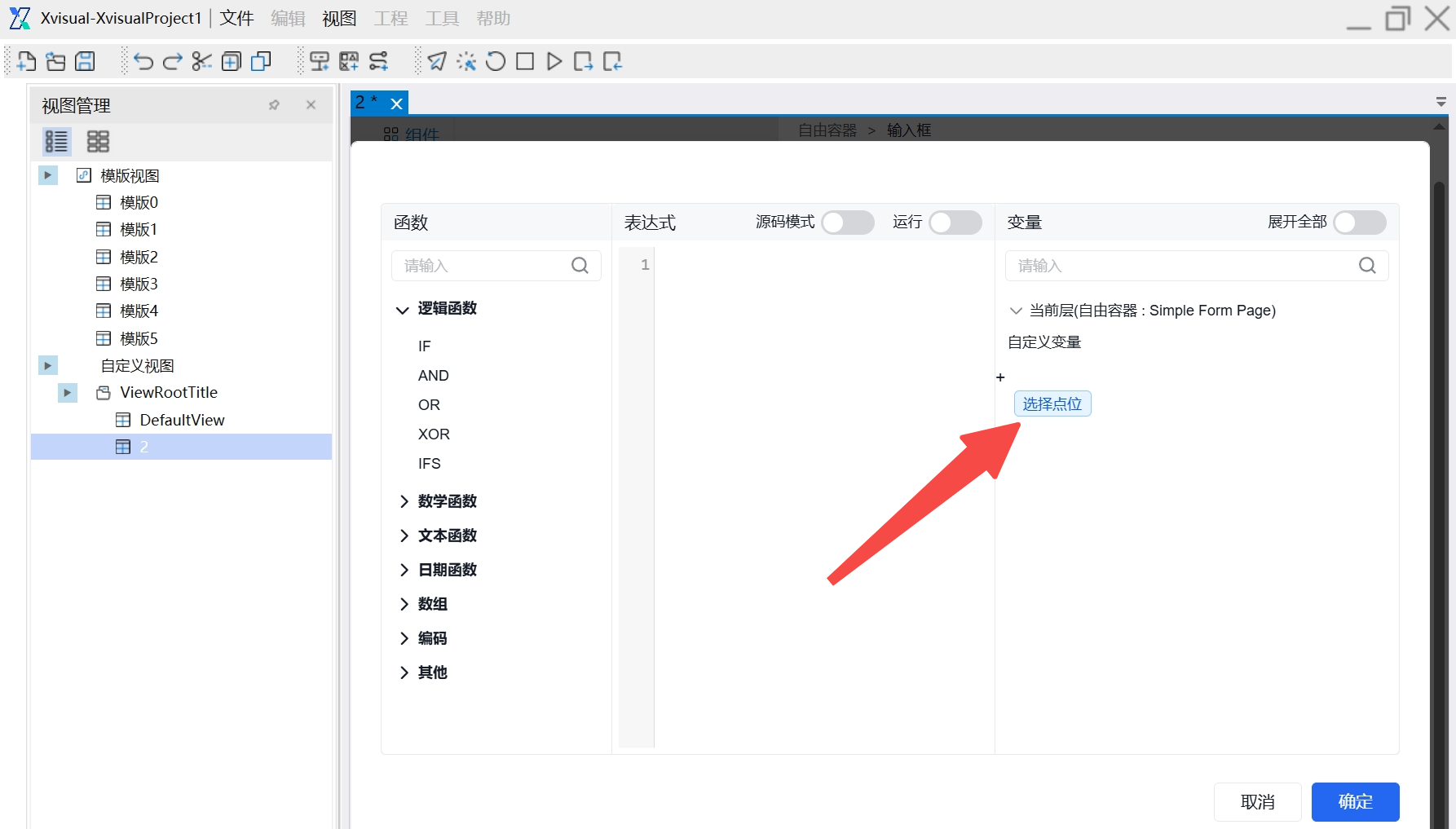Close the 视图管理 panel
This screenshot has width=1456, height=829.
click(x=311, y=105)
